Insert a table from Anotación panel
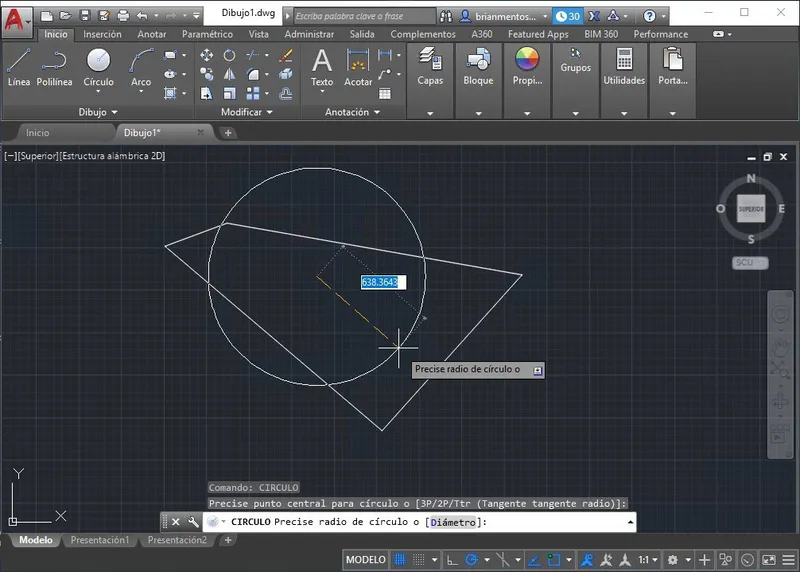The width and height of the screenshot is (800, 572). click(385, 93)
